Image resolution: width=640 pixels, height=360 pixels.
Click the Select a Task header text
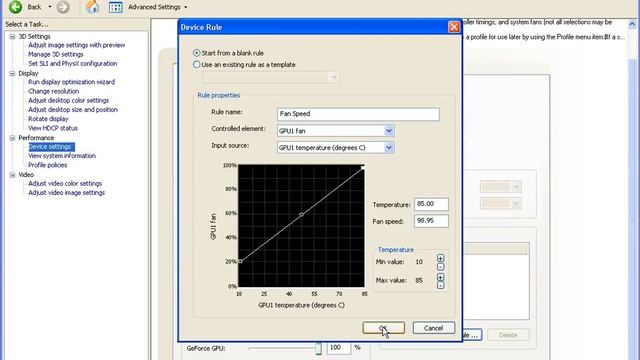click(27, 24)
